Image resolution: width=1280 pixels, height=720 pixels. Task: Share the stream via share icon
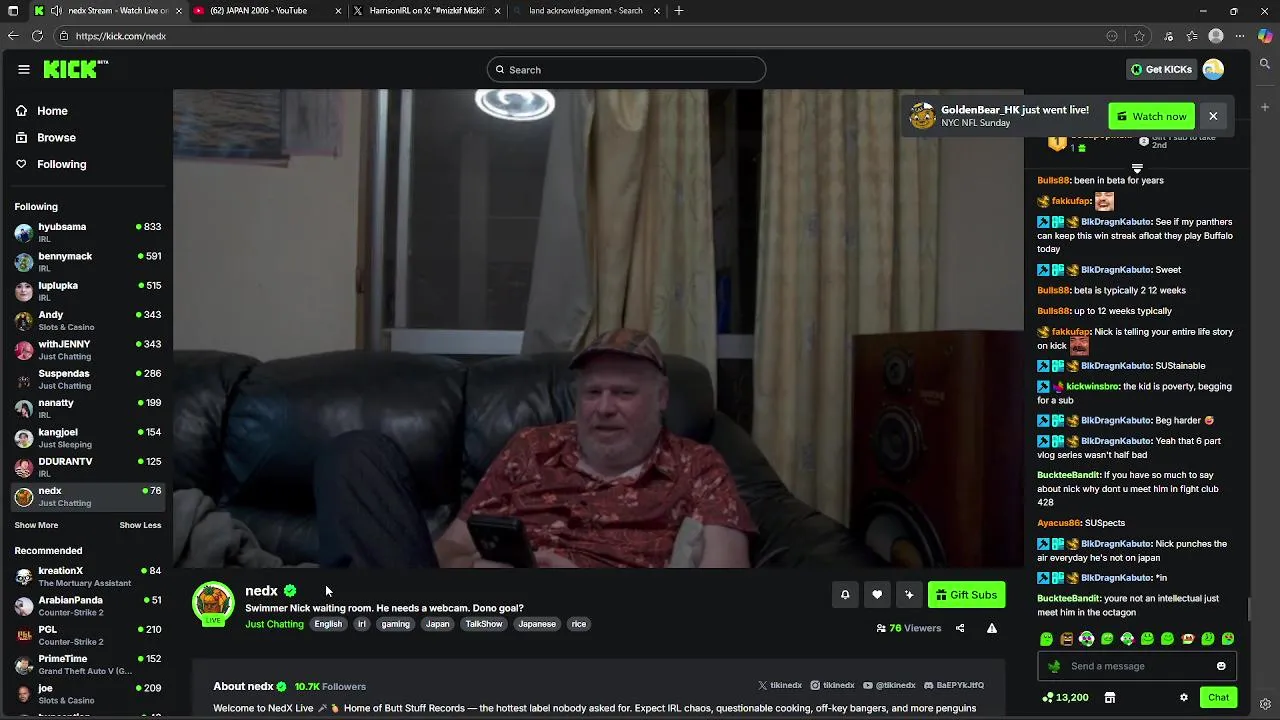click(960, 628)
